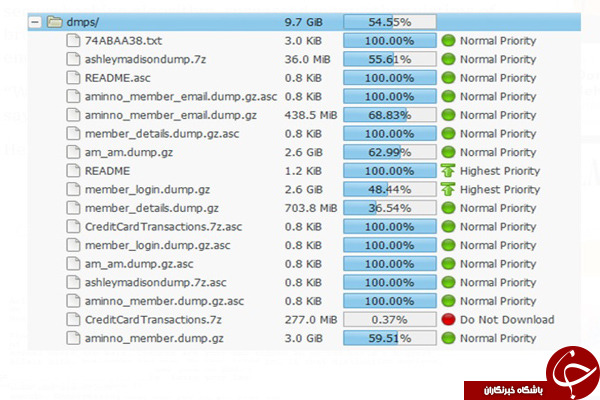Select file name aminno_member.dump.gz.asc

pos(164,301)
